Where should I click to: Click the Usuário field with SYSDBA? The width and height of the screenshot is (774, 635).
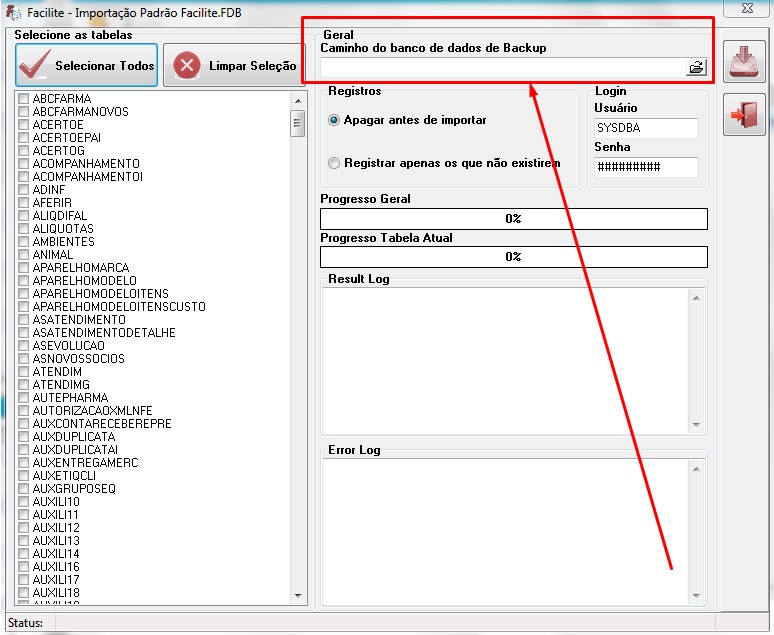pos(646,128)
